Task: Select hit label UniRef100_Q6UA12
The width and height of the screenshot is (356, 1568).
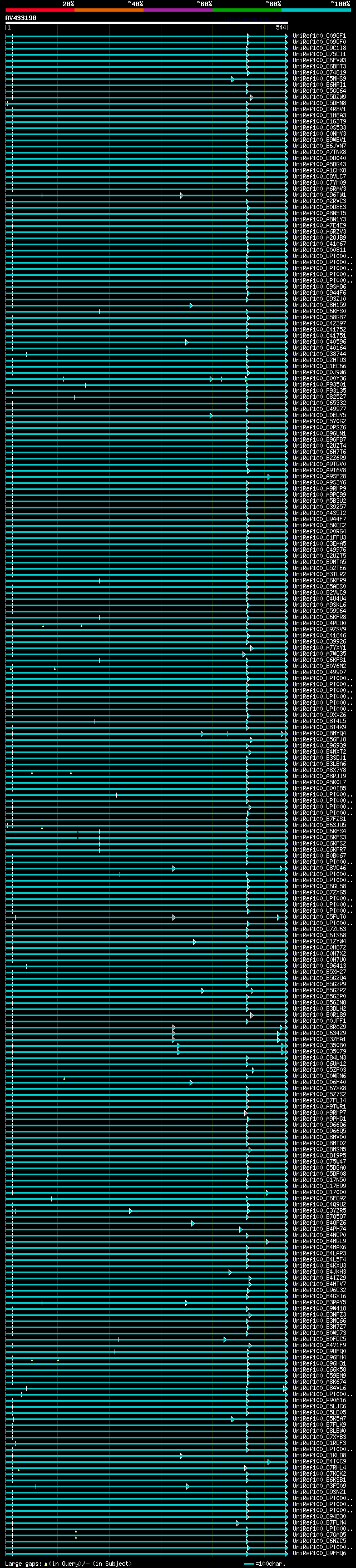Action: coord(319,1064)
